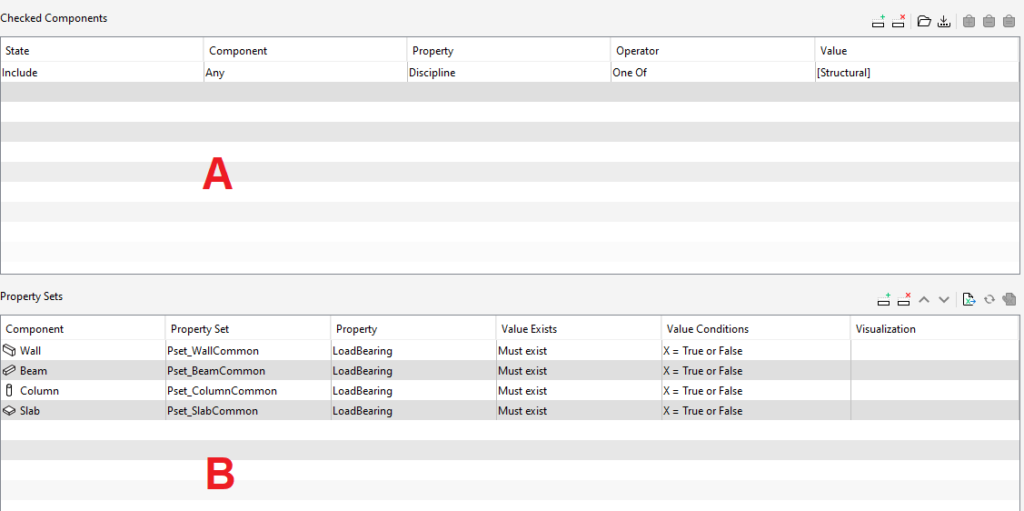Select the Wall component row icon
1024x511 pixels.
[10, 351]
